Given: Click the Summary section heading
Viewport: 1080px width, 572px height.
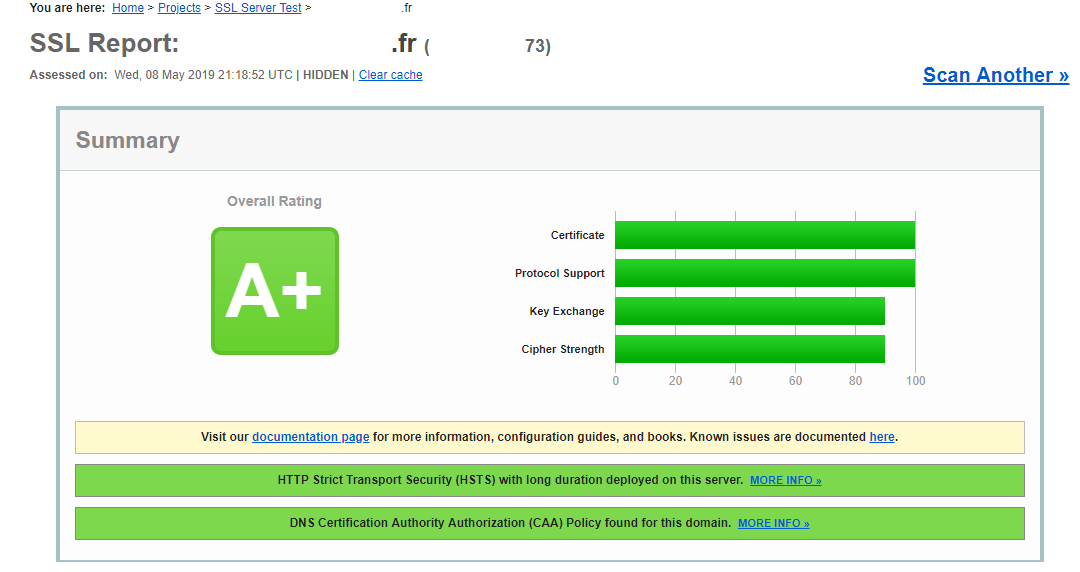Looking at the screenshot, I should tap(127, 141).
